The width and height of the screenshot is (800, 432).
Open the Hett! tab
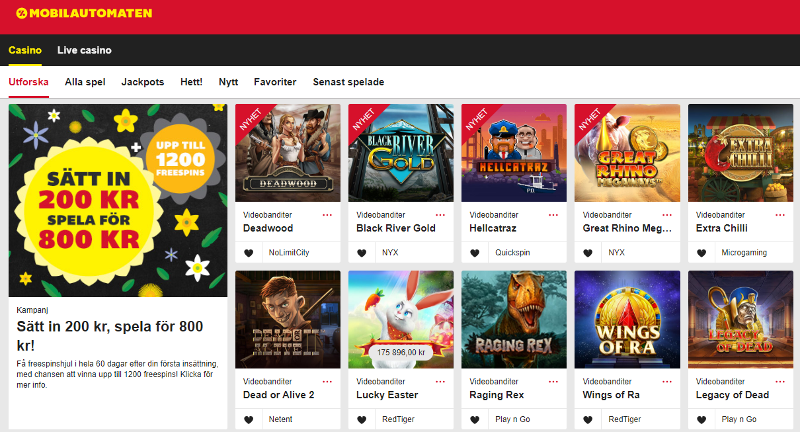(x=191, y=82)
